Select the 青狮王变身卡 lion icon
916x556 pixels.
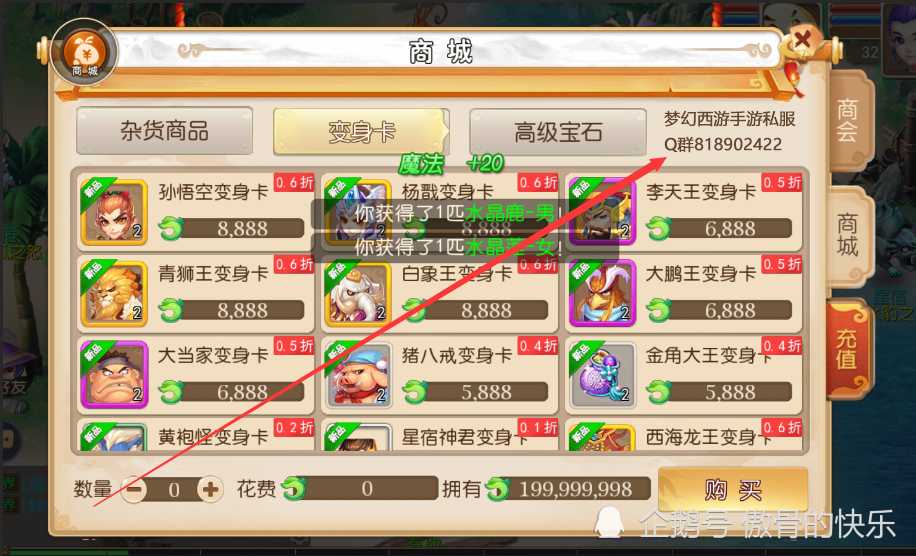point(114,294)
